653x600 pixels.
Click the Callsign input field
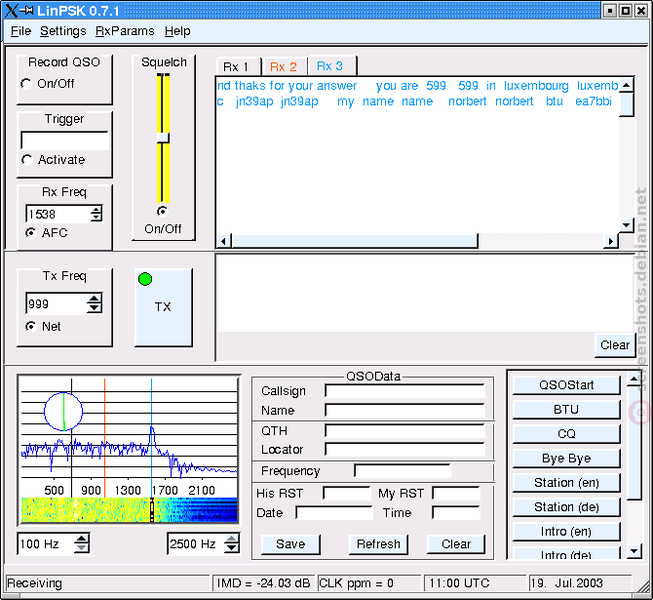405,391
